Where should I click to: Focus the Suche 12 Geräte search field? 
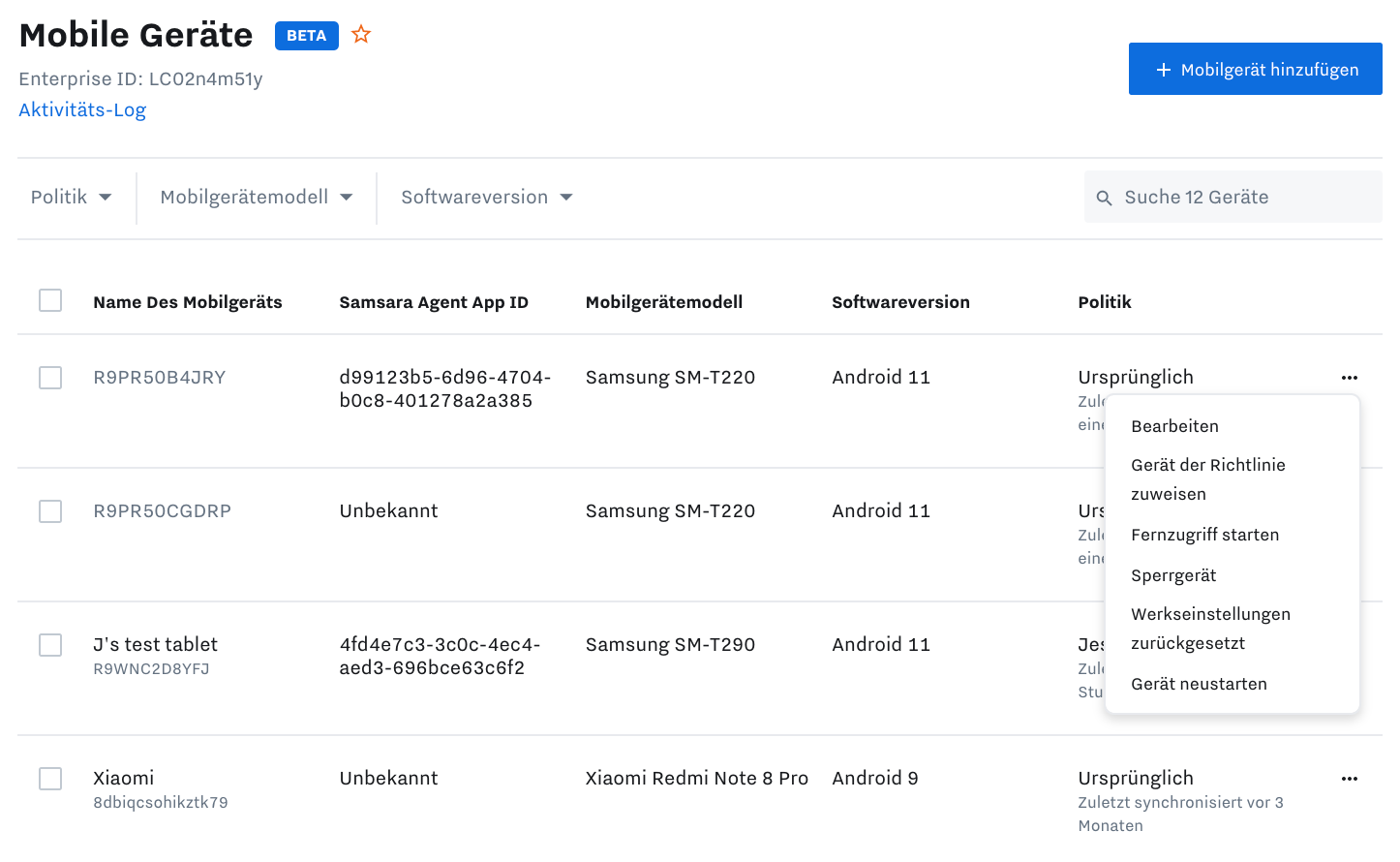click(1233, 198)
